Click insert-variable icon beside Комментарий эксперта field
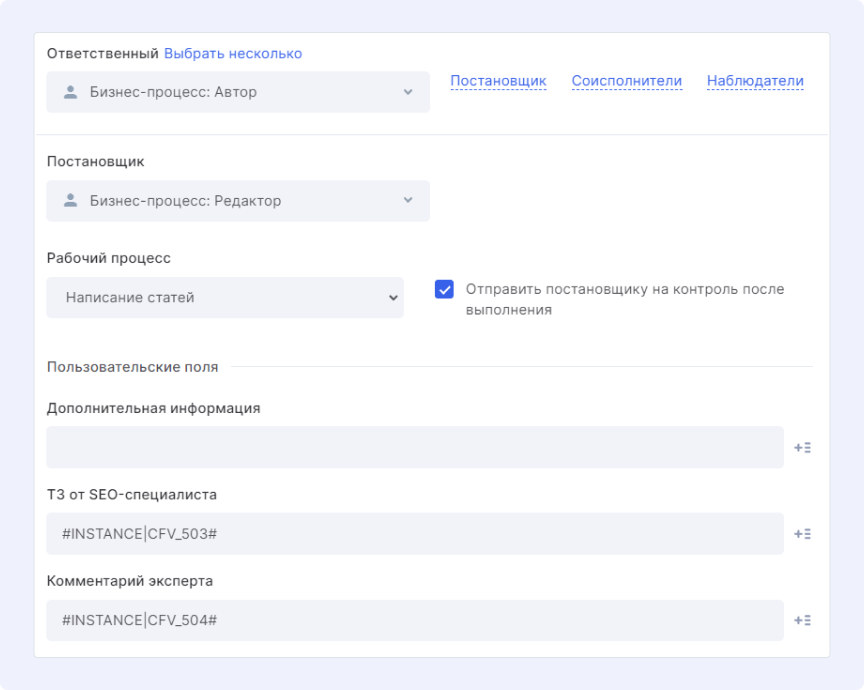 point(802,621)
